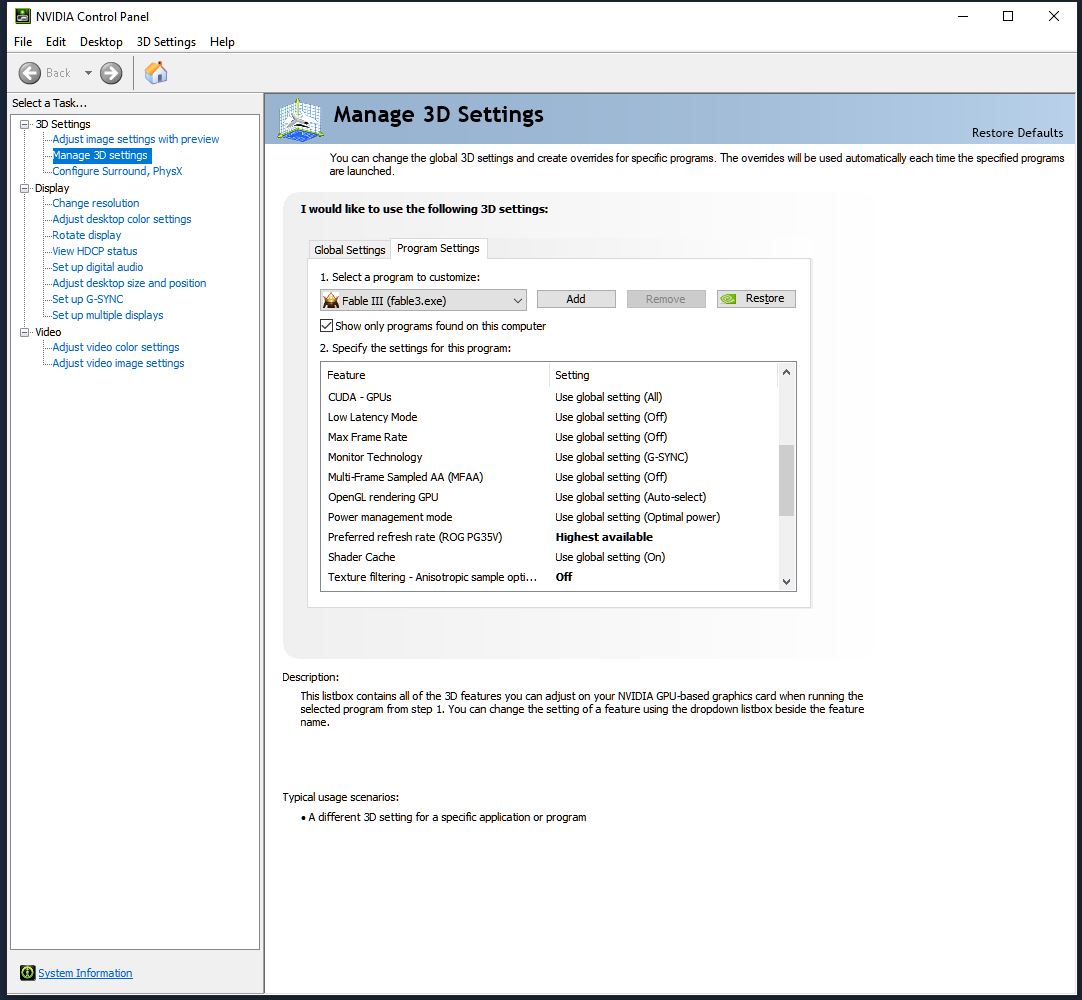Collapse the Video tree node
Screen dimensions: 1082x1000
[25, 332]
